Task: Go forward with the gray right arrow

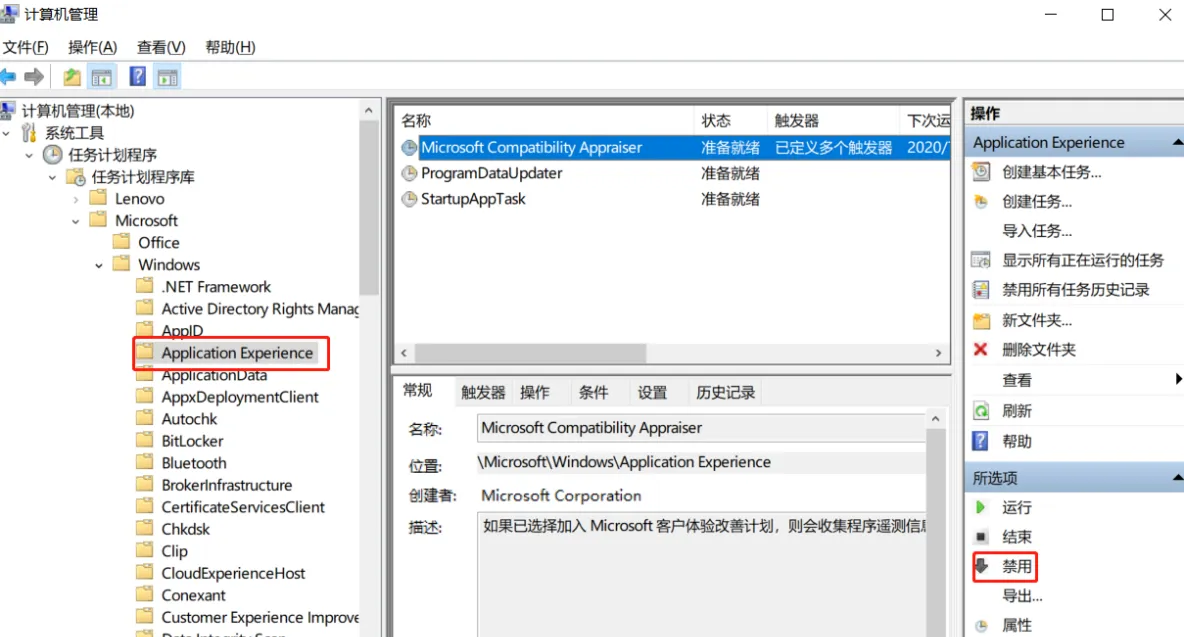Action: (x=34, y=77)
